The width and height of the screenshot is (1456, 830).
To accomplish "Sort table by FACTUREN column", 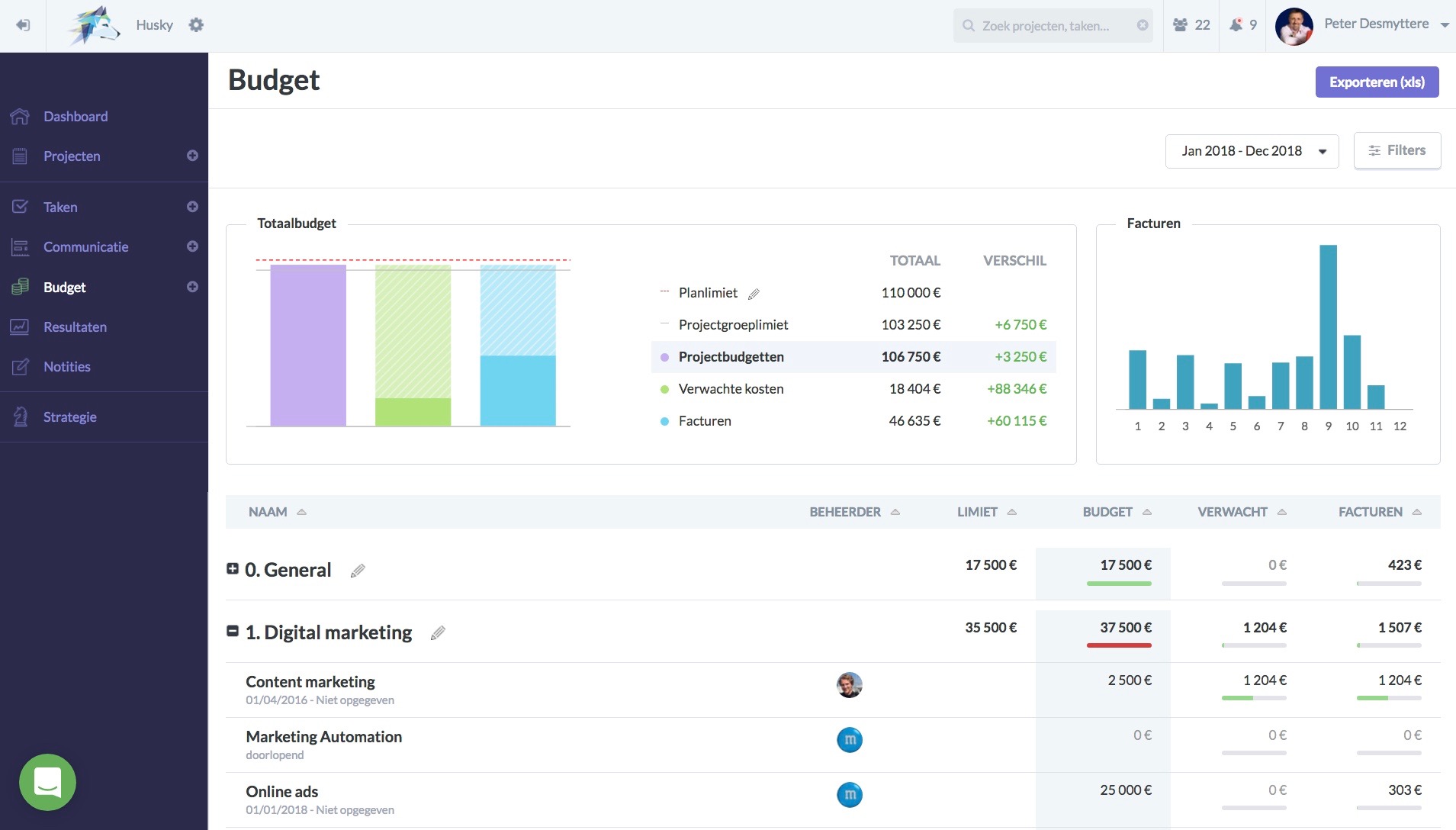I will coord(1380,512).
